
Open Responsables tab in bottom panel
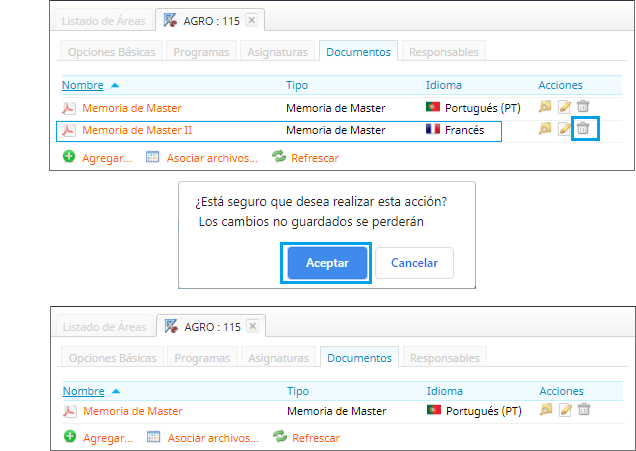(445, 358)
